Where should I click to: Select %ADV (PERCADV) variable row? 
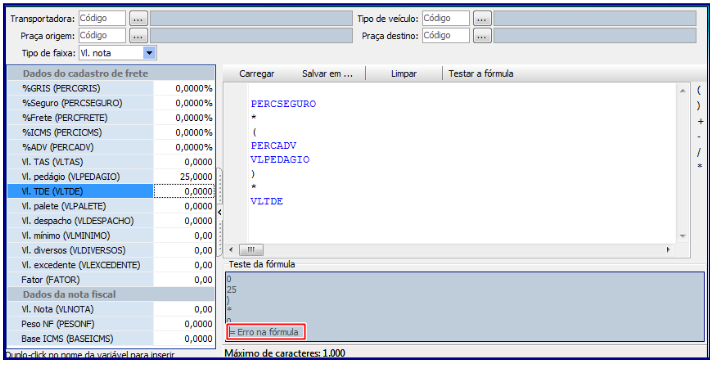pyautogui.click(x=111, y=147)
